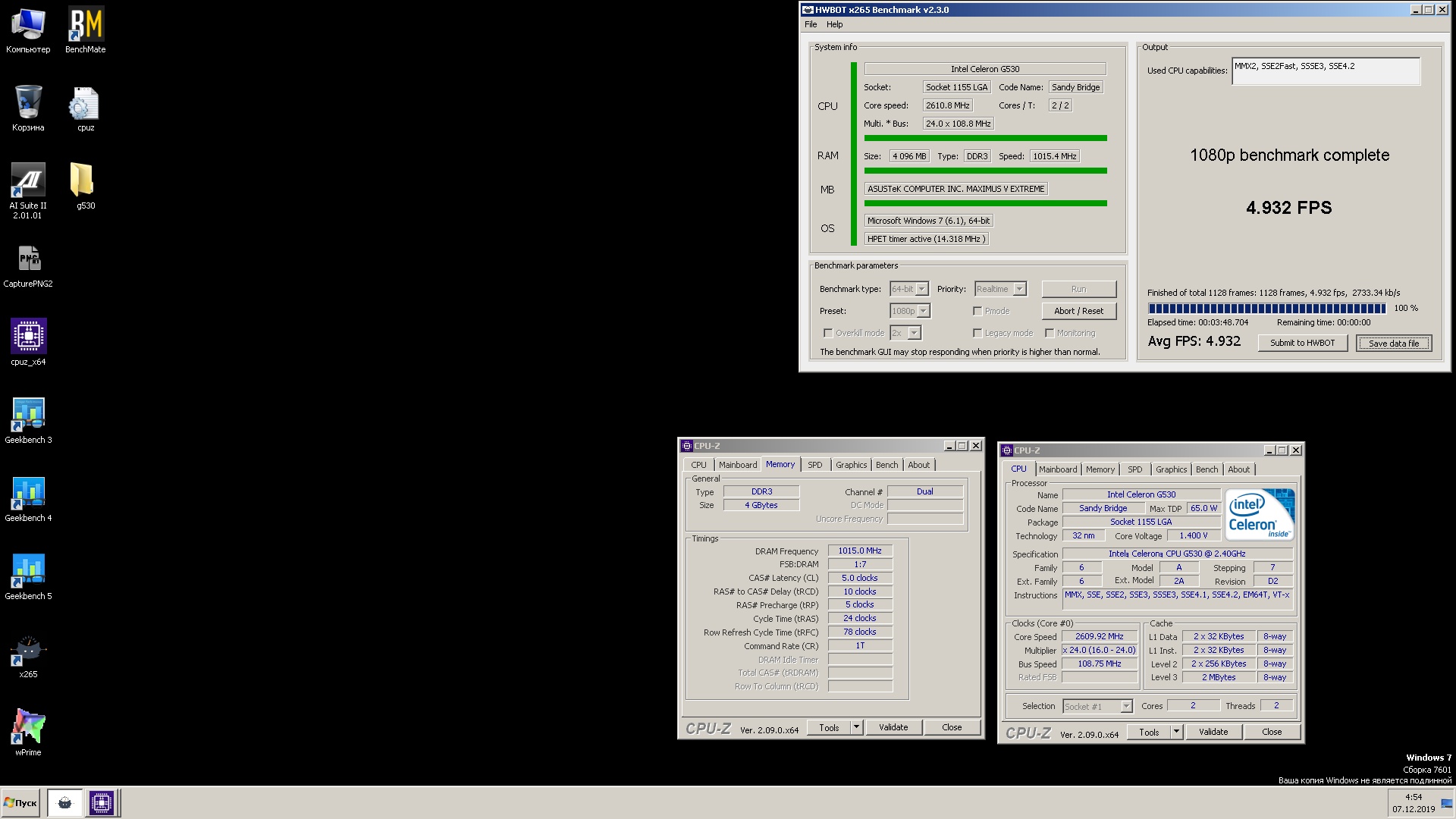
Task: Click the HWBOT x265 title bar icon
Action: coord(808,10)
